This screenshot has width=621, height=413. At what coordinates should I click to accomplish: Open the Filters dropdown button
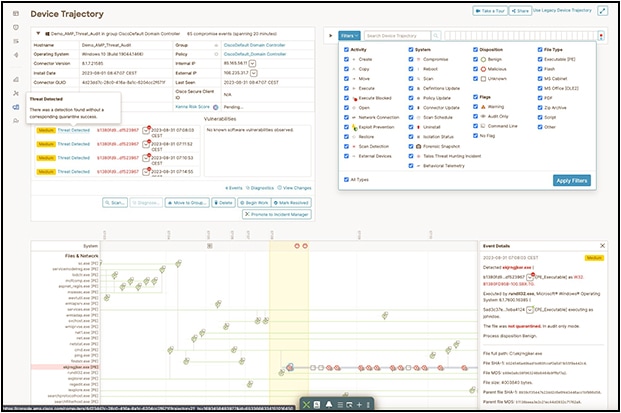[349, 36]
